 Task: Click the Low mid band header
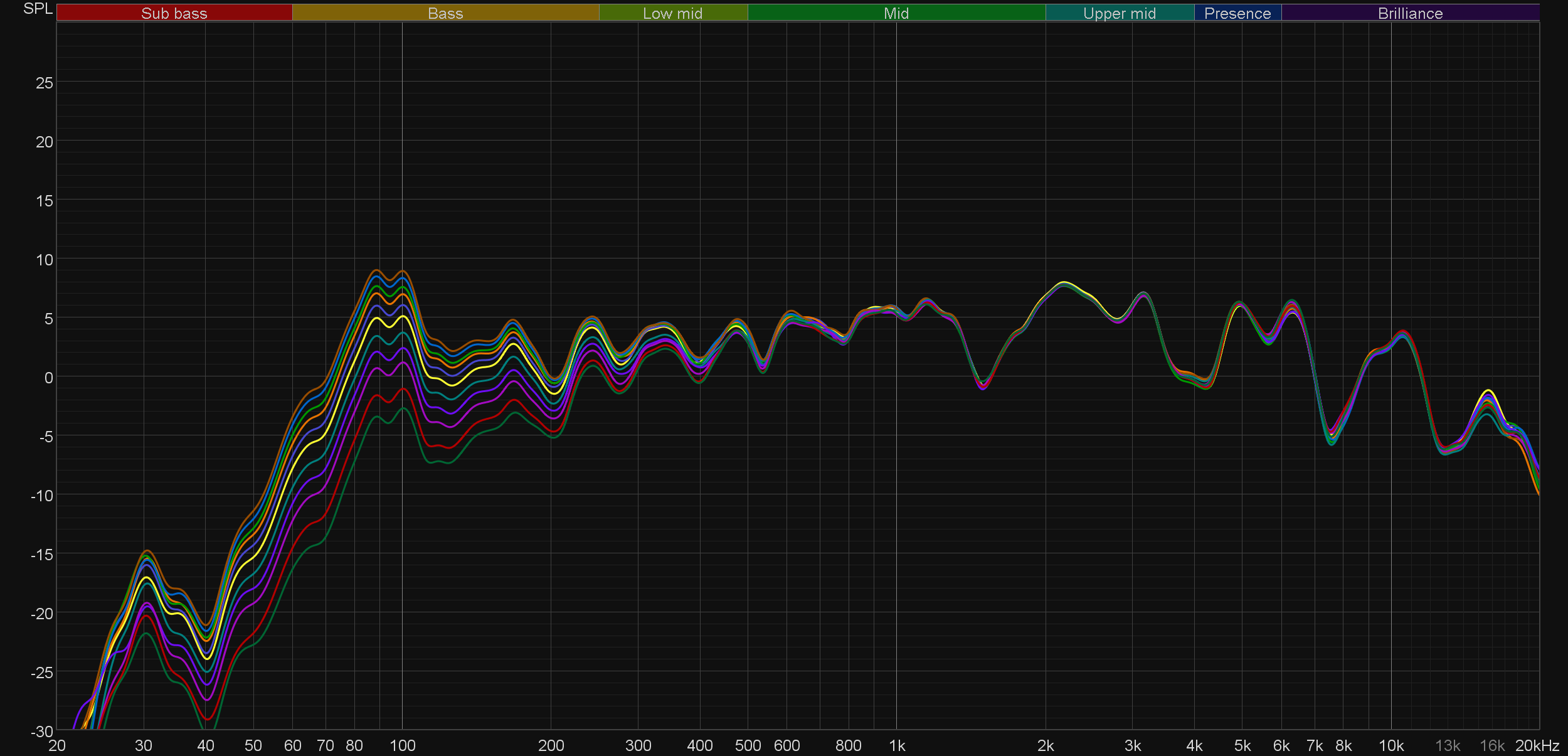pos(672,13)
